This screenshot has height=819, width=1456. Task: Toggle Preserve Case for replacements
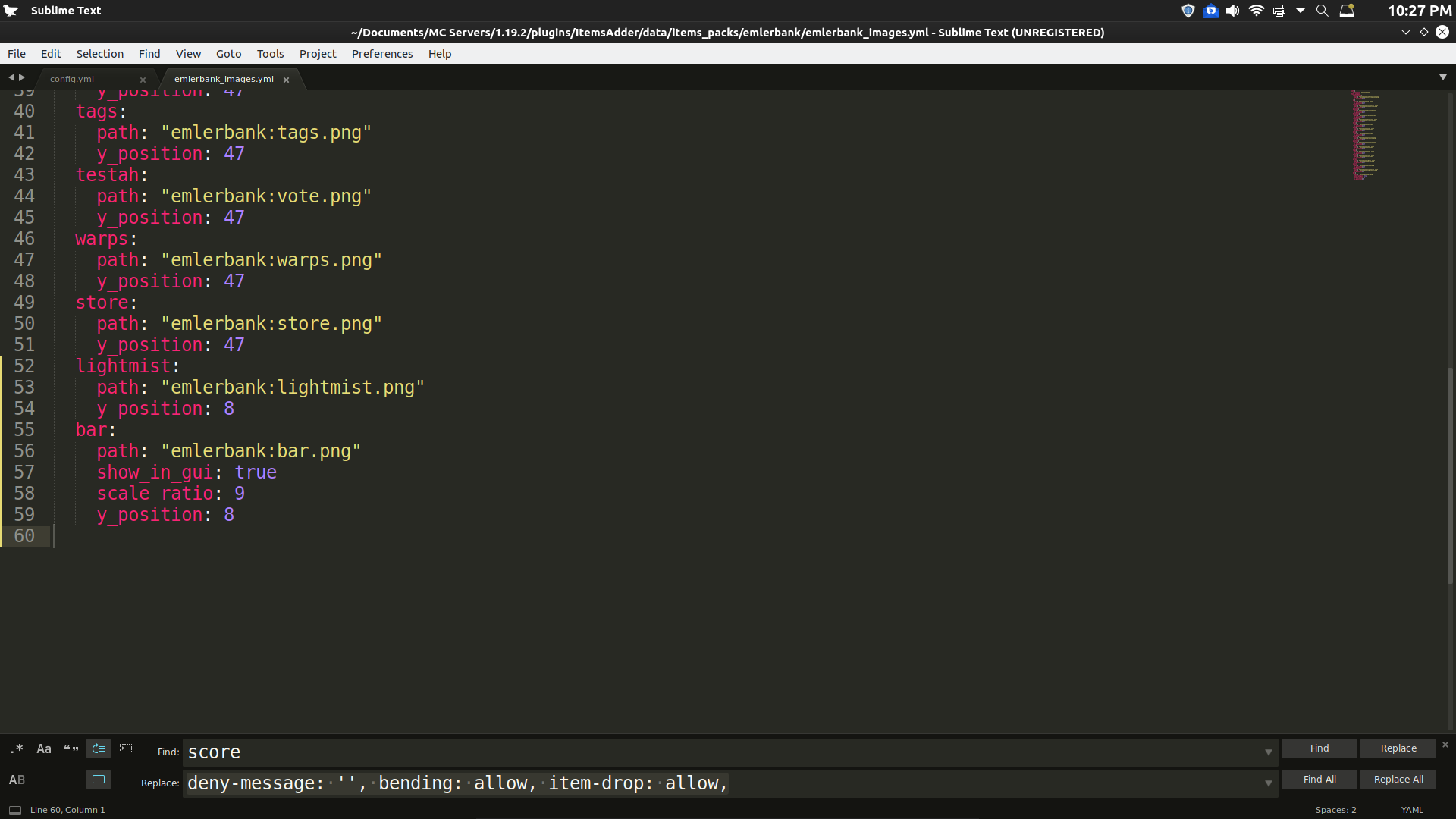pos(15,780)
